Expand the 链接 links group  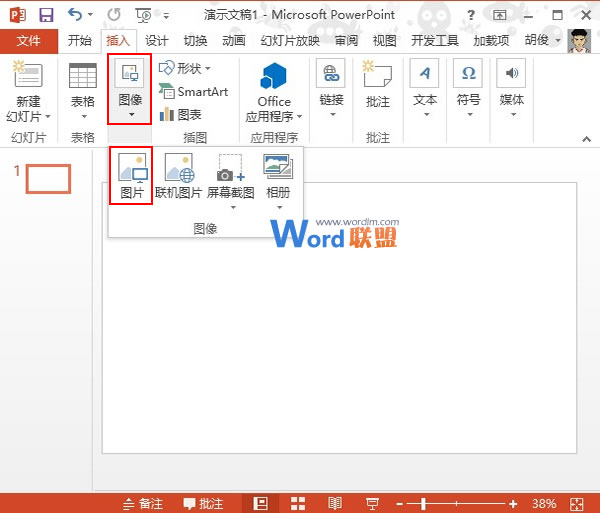(x=331, y=89)
